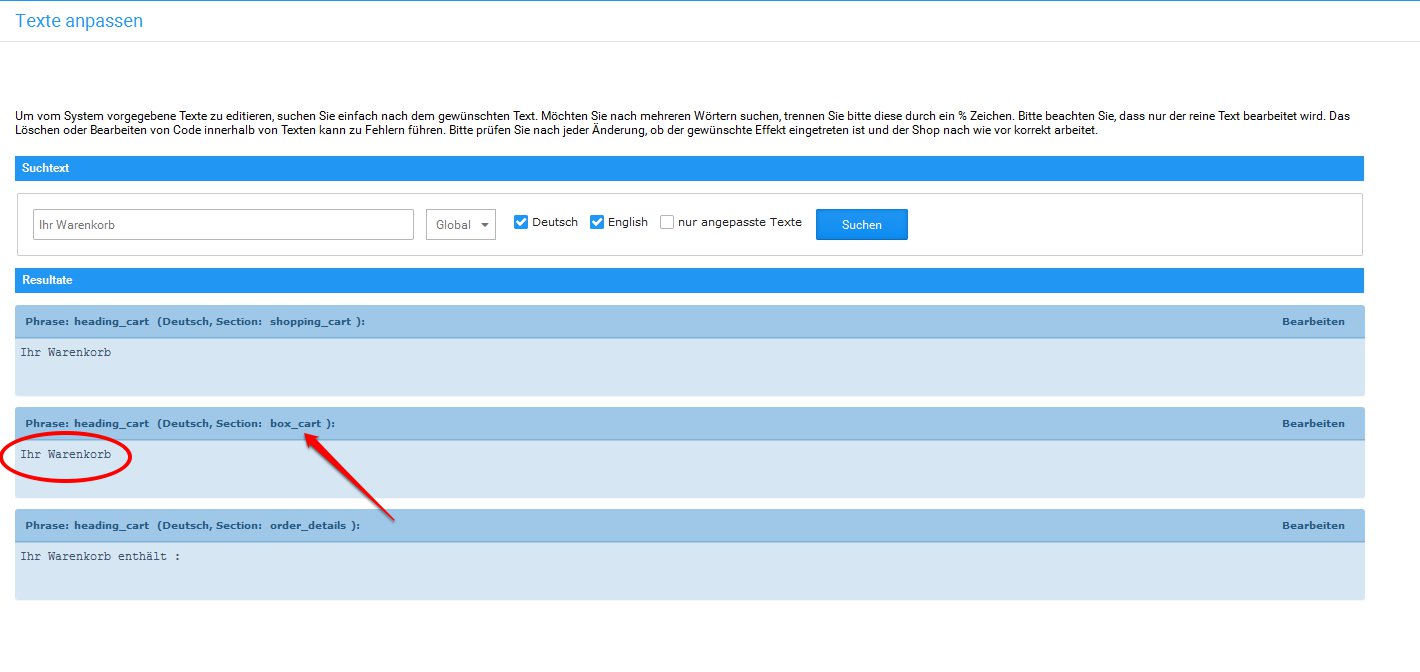Toggle the English language checkbox
The height and width of the screenshot is (672, 1420).
click(x=597, y=222)
